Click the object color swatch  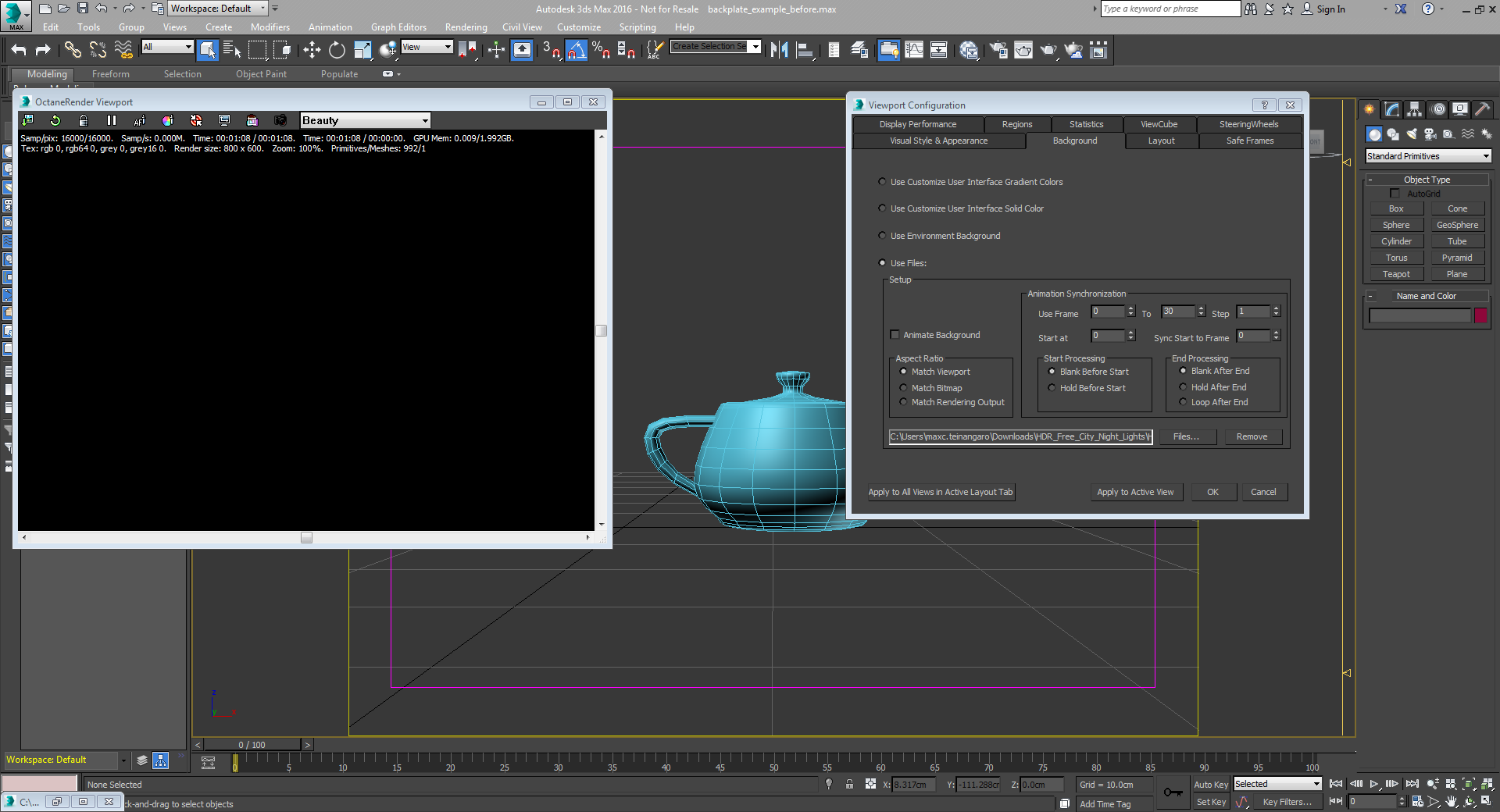(x=1480, y=315)
